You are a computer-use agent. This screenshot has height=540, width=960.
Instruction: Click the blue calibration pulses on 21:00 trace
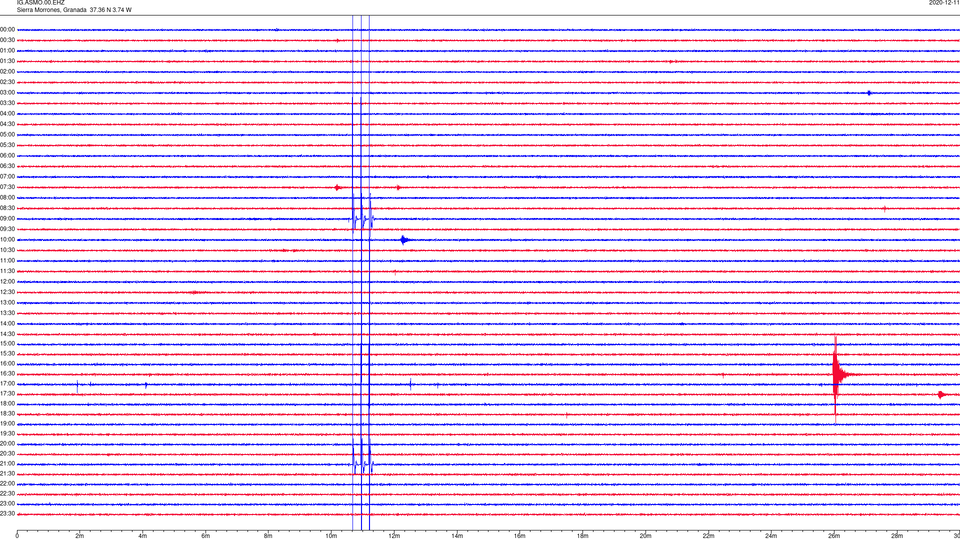(x=362, y=462)
